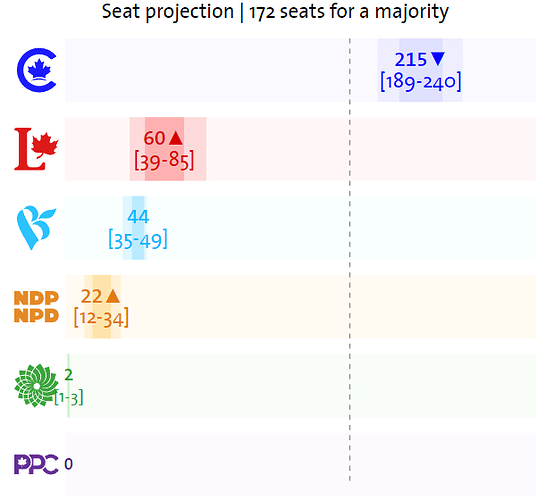Click the Conservative Party logo

click(x=37, y=70)
